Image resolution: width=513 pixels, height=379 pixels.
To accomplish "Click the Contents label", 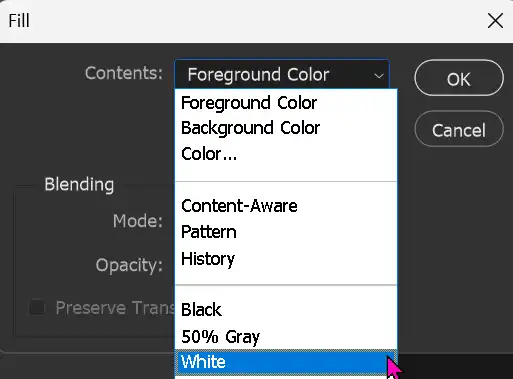I will tap(124, 73).
